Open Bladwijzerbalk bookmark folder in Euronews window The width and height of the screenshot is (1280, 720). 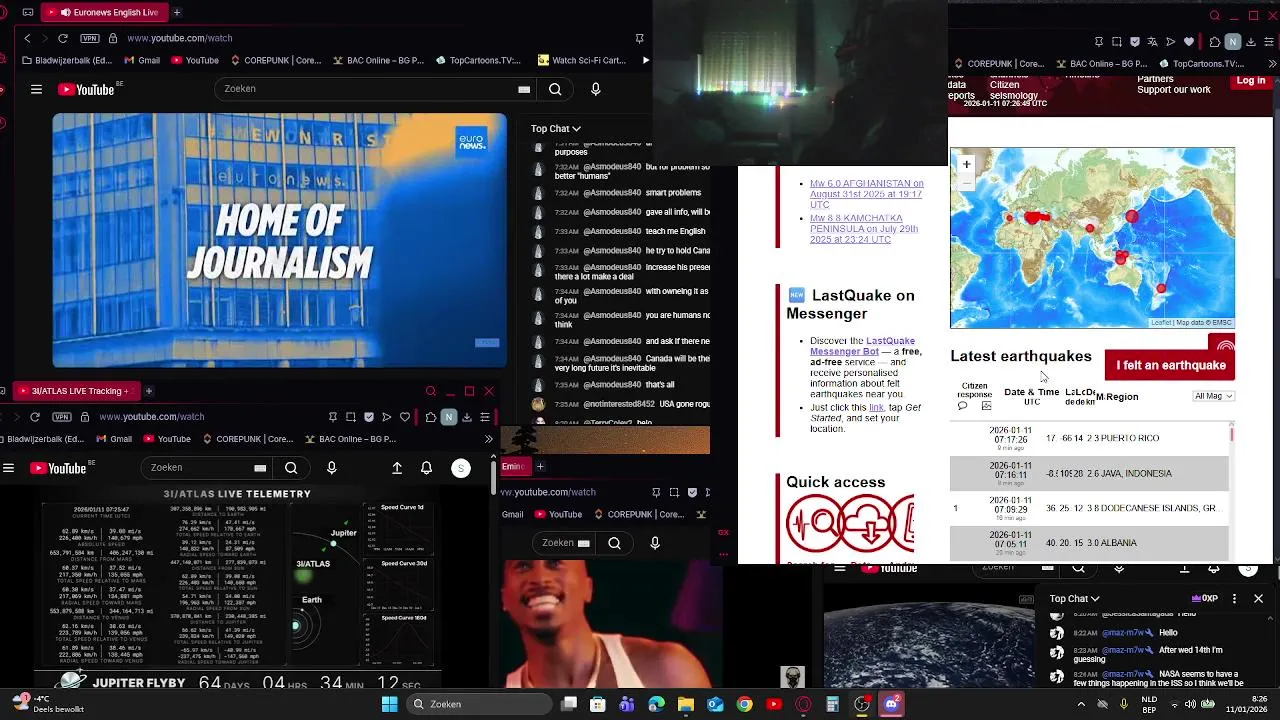(67, 60)
